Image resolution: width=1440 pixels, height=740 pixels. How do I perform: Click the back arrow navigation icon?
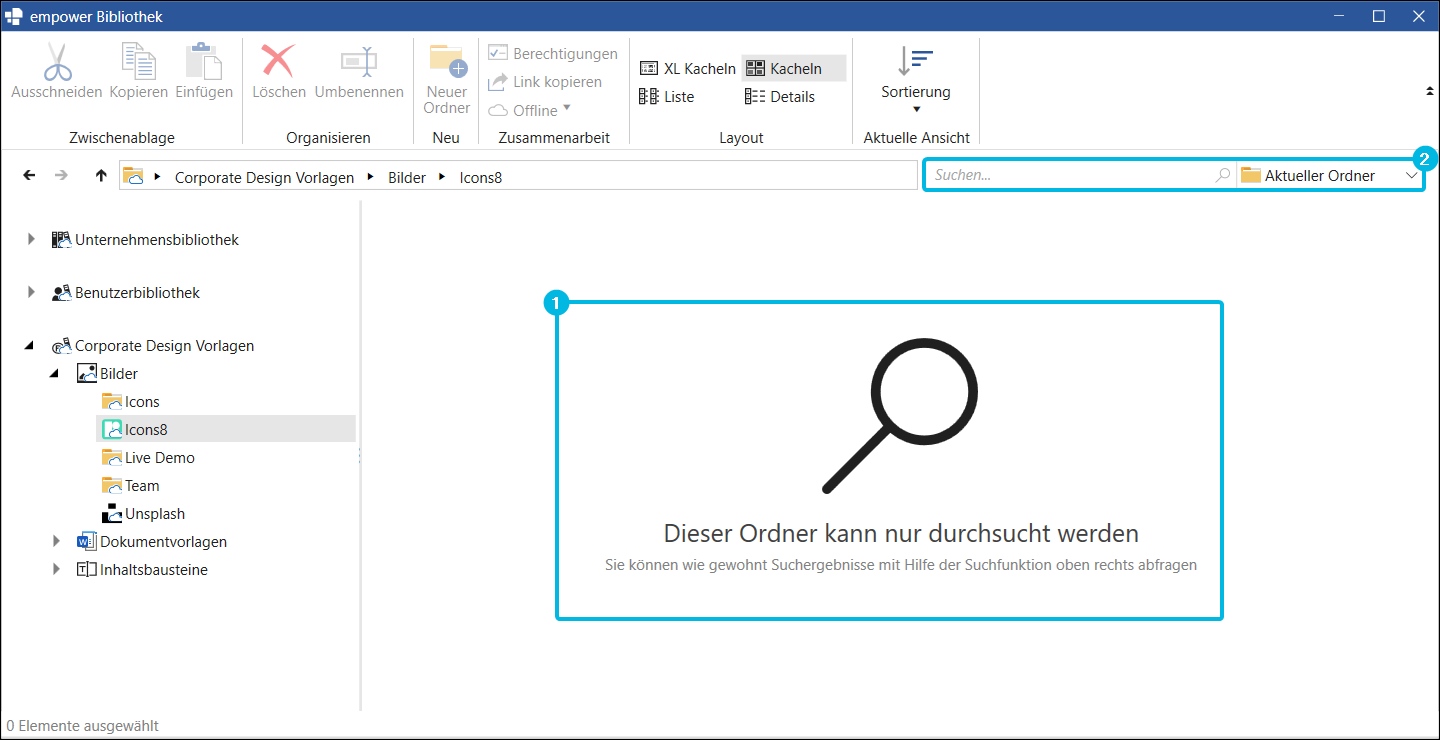[29, 176]
